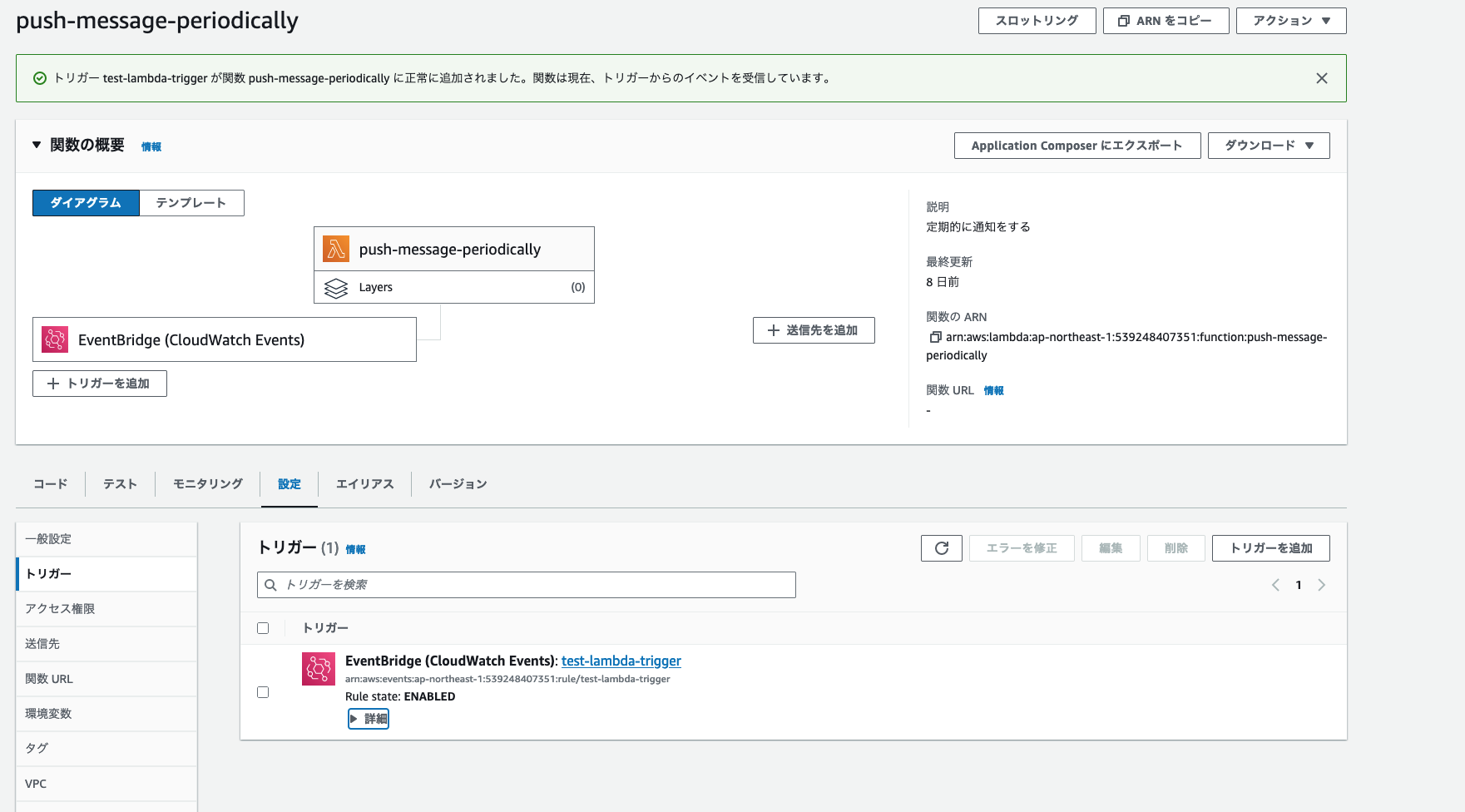This screenshot has width=1465, height=812.
Task: Click トリガーを追加 below the diagram
Action: point(100,384)
